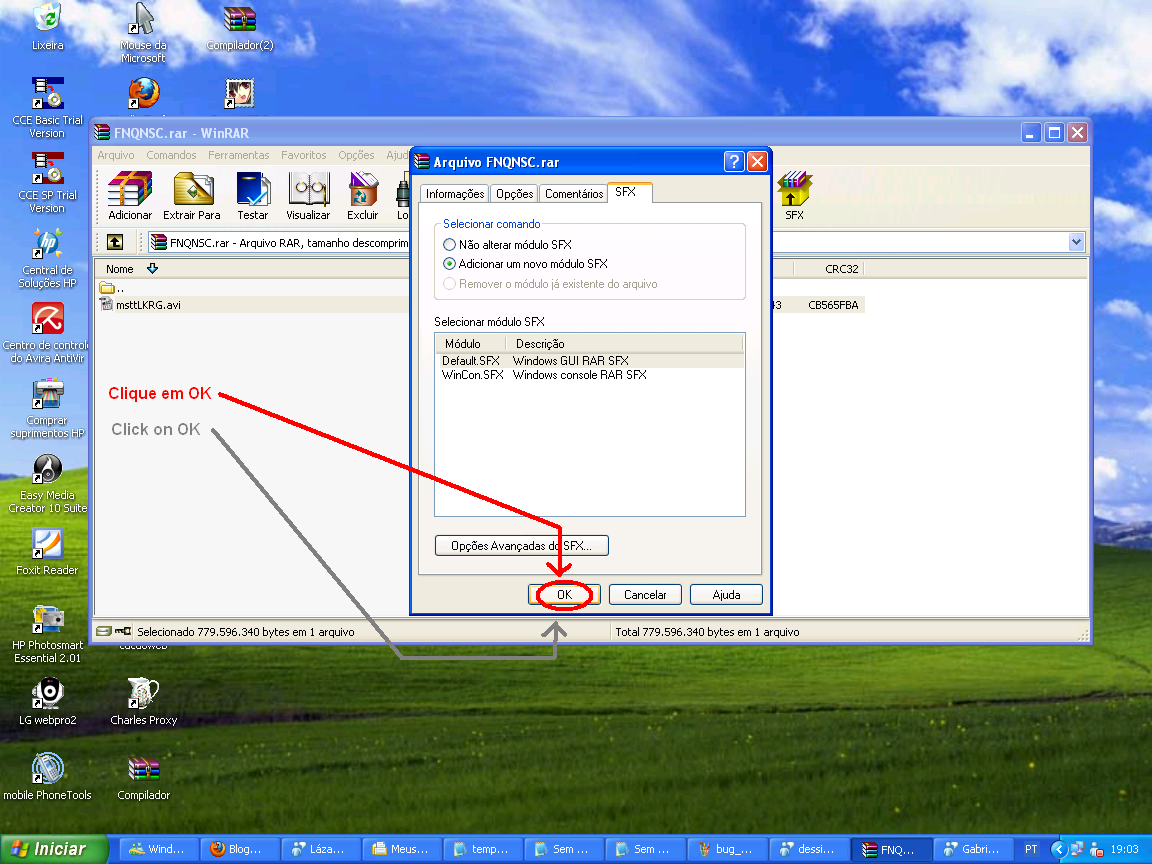1152x864 pixels.
Task: Click the Descrição column header
Action: tap(624, 344)
